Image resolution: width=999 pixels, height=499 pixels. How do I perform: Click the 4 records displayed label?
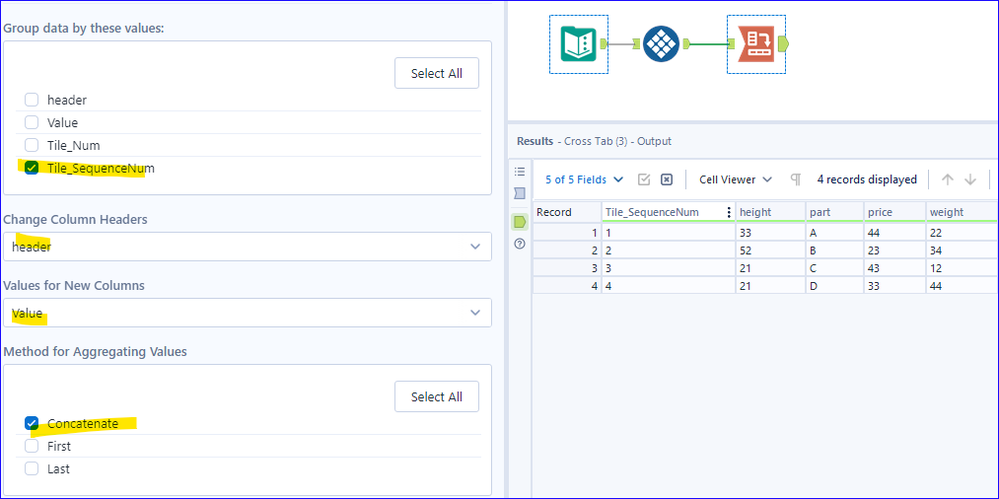(x=866, y=180)
